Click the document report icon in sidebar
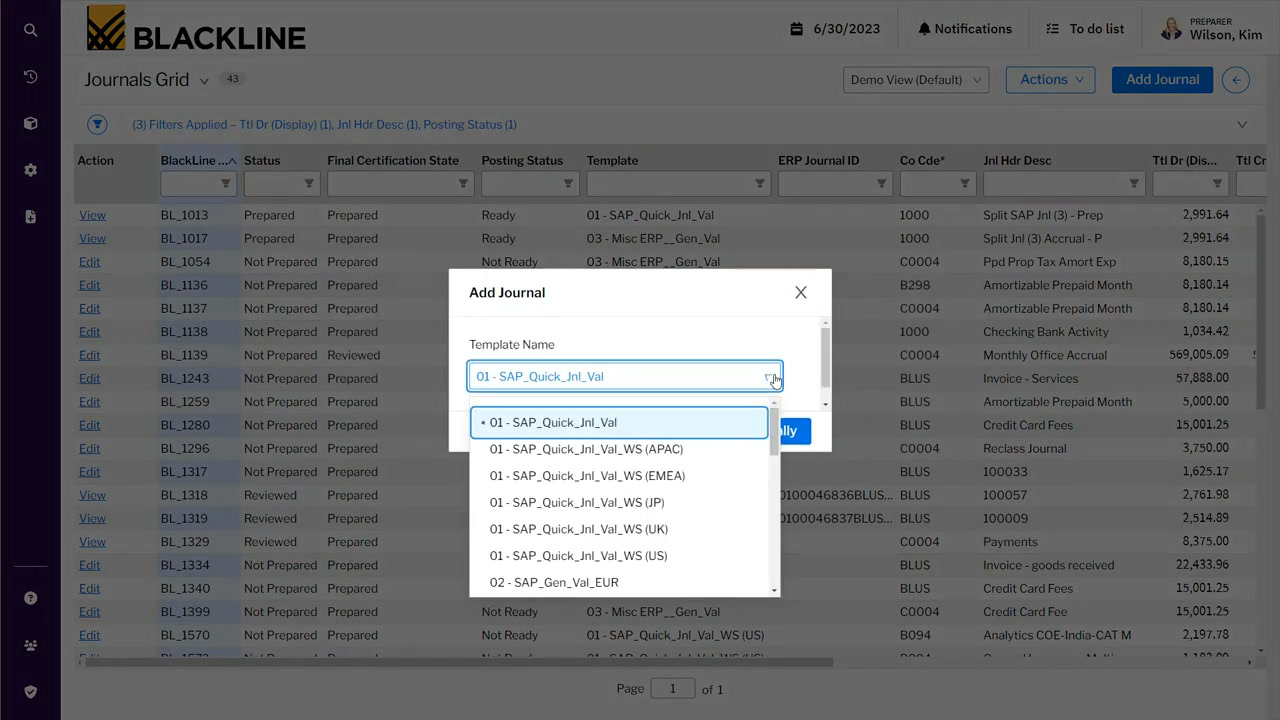The width and height of the screenshot is (1280, 720). [30, 216]
